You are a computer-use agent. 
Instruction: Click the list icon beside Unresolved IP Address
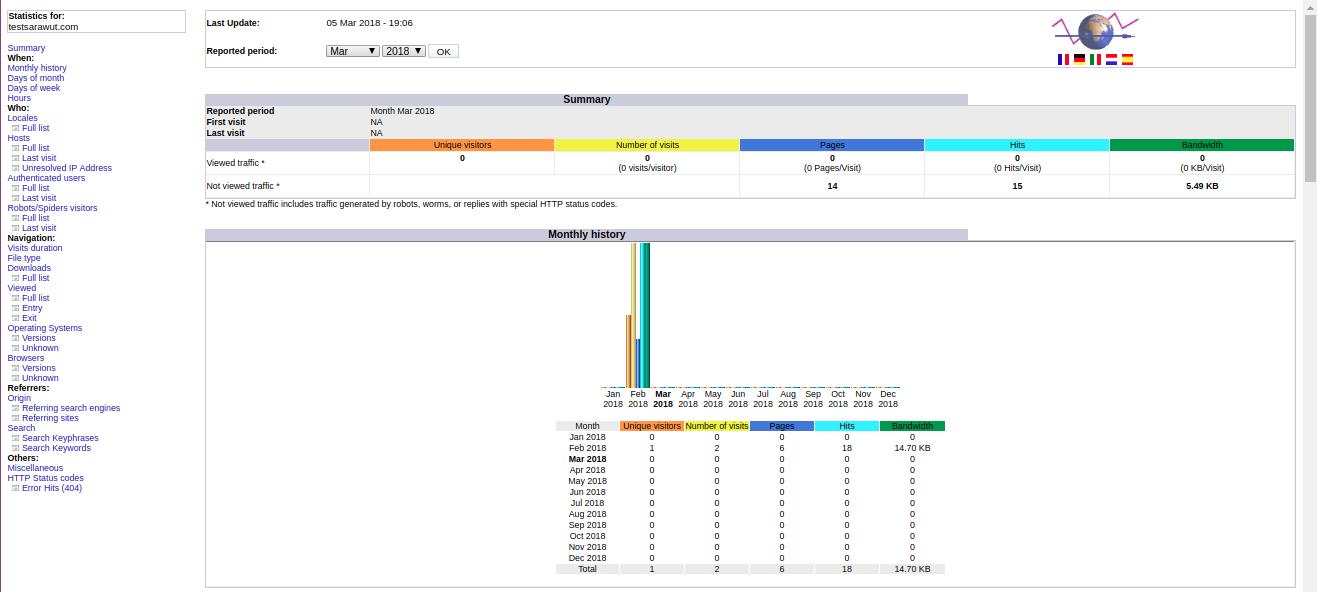click(15, 168)
